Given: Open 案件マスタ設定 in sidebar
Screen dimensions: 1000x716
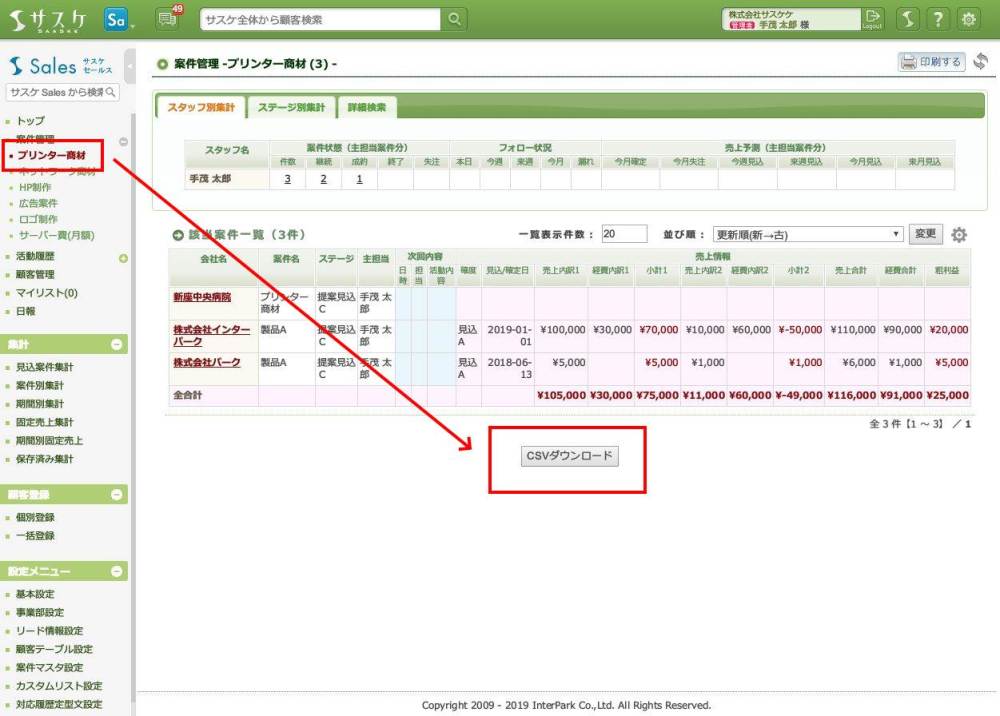Looking at the screenshot, I should pos(49,668).
